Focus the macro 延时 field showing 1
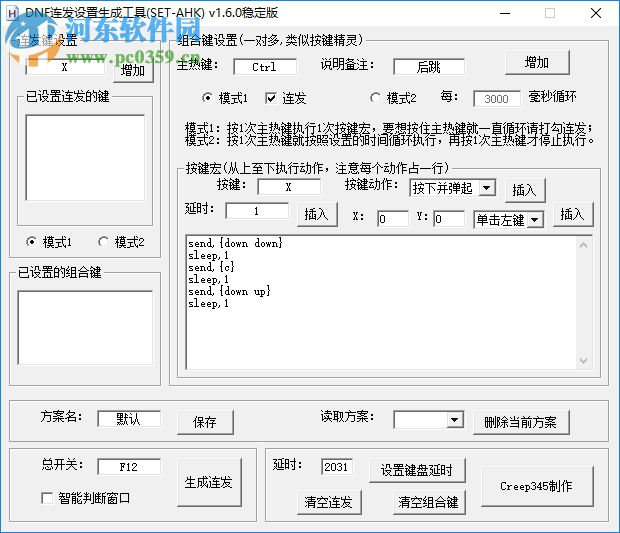This screenshot has width=620, height=533. click(257, 210)
